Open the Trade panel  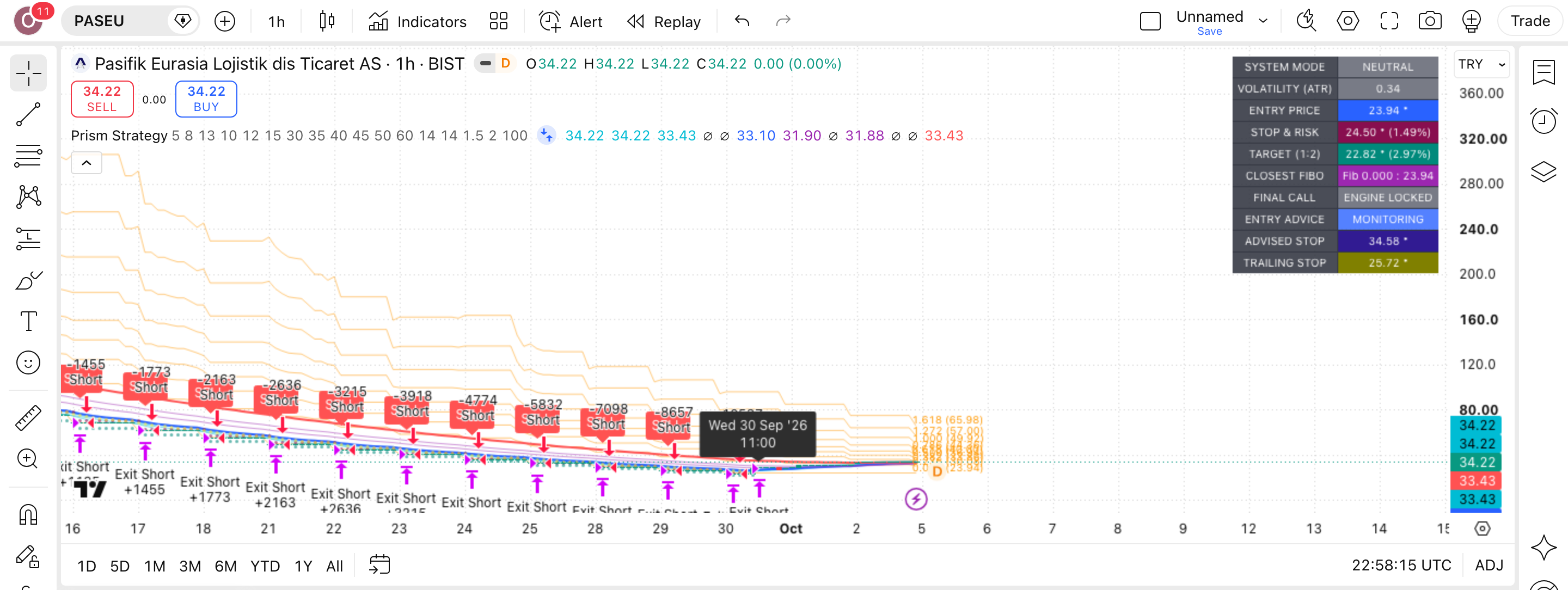click(x=1530, y=21)
